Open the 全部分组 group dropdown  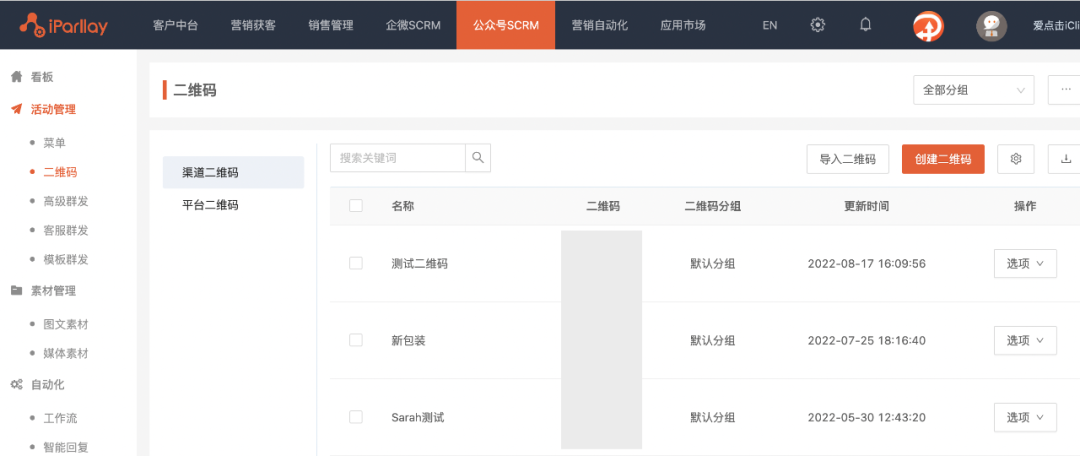(973, 90)
